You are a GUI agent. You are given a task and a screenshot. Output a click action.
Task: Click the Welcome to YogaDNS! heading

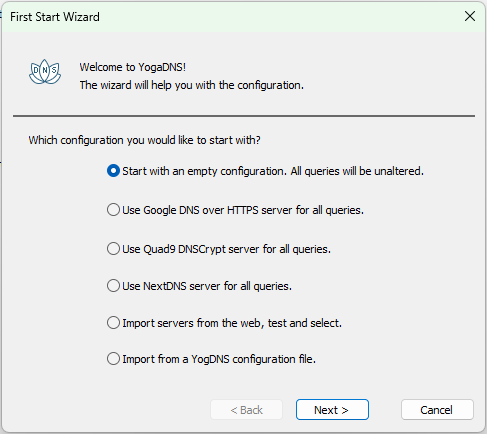[133, 67]
